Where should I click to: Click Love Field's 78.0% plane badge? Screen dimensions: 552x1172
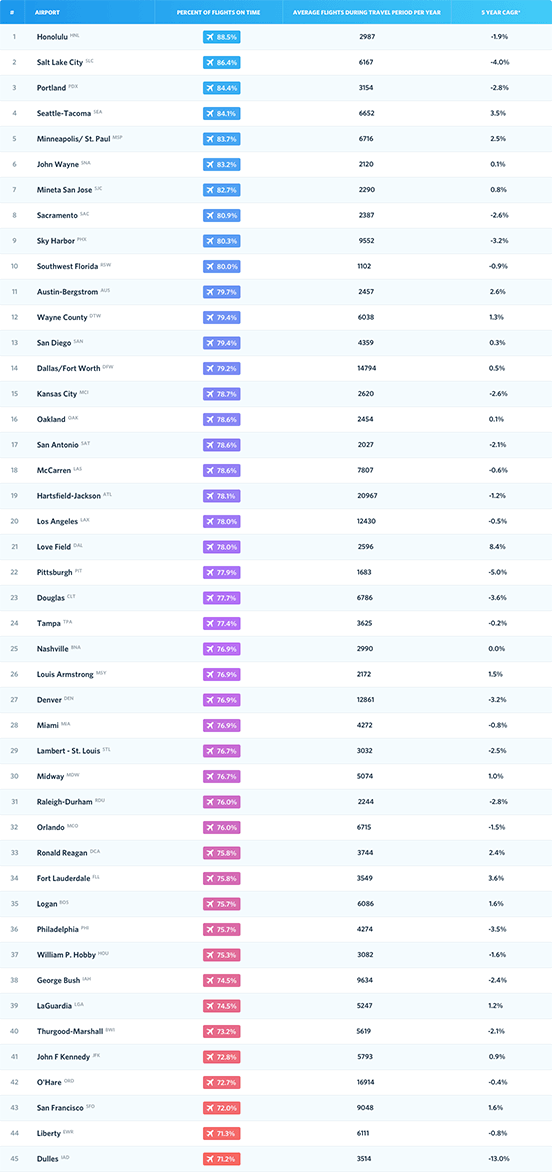222,547
